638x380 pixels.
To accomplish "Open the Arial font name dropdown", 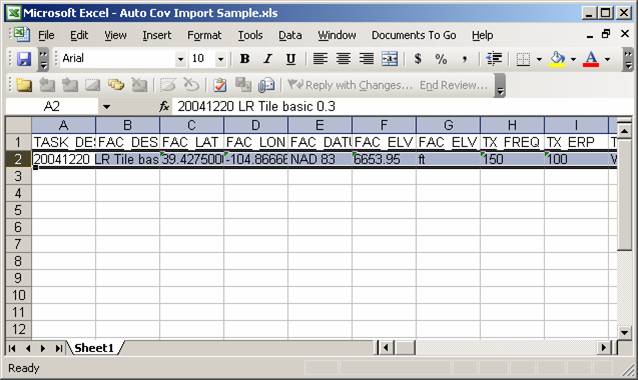I will point(180,59).
